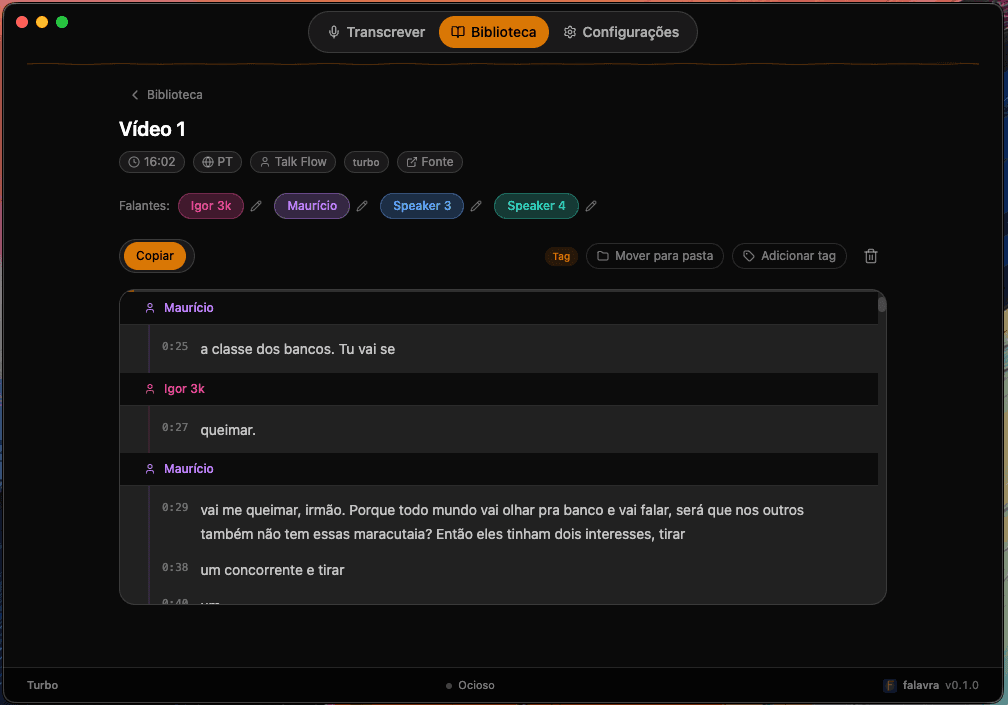Image resolution: width=1008 pixels, height=705 pixels.
Task: Click the speaker icon next to Maurício heading
Action: click(x=150, y=307)
